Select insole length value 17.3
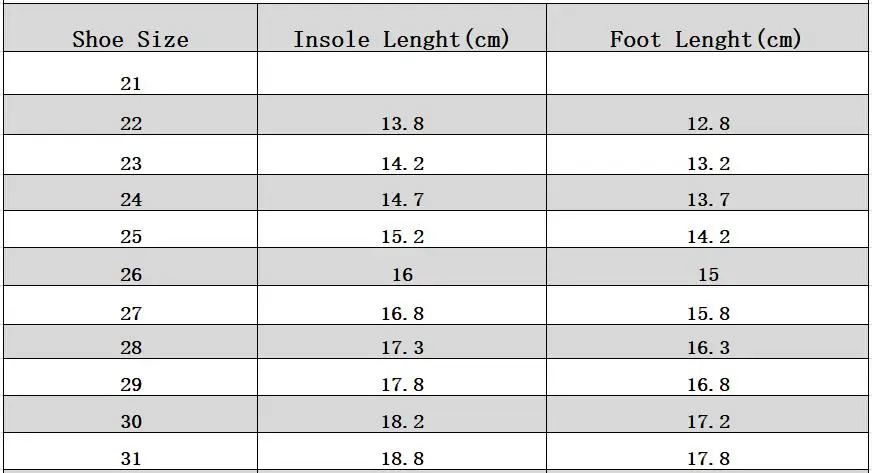This screenshot has height=473, width=872. click(x=402, y=348)
